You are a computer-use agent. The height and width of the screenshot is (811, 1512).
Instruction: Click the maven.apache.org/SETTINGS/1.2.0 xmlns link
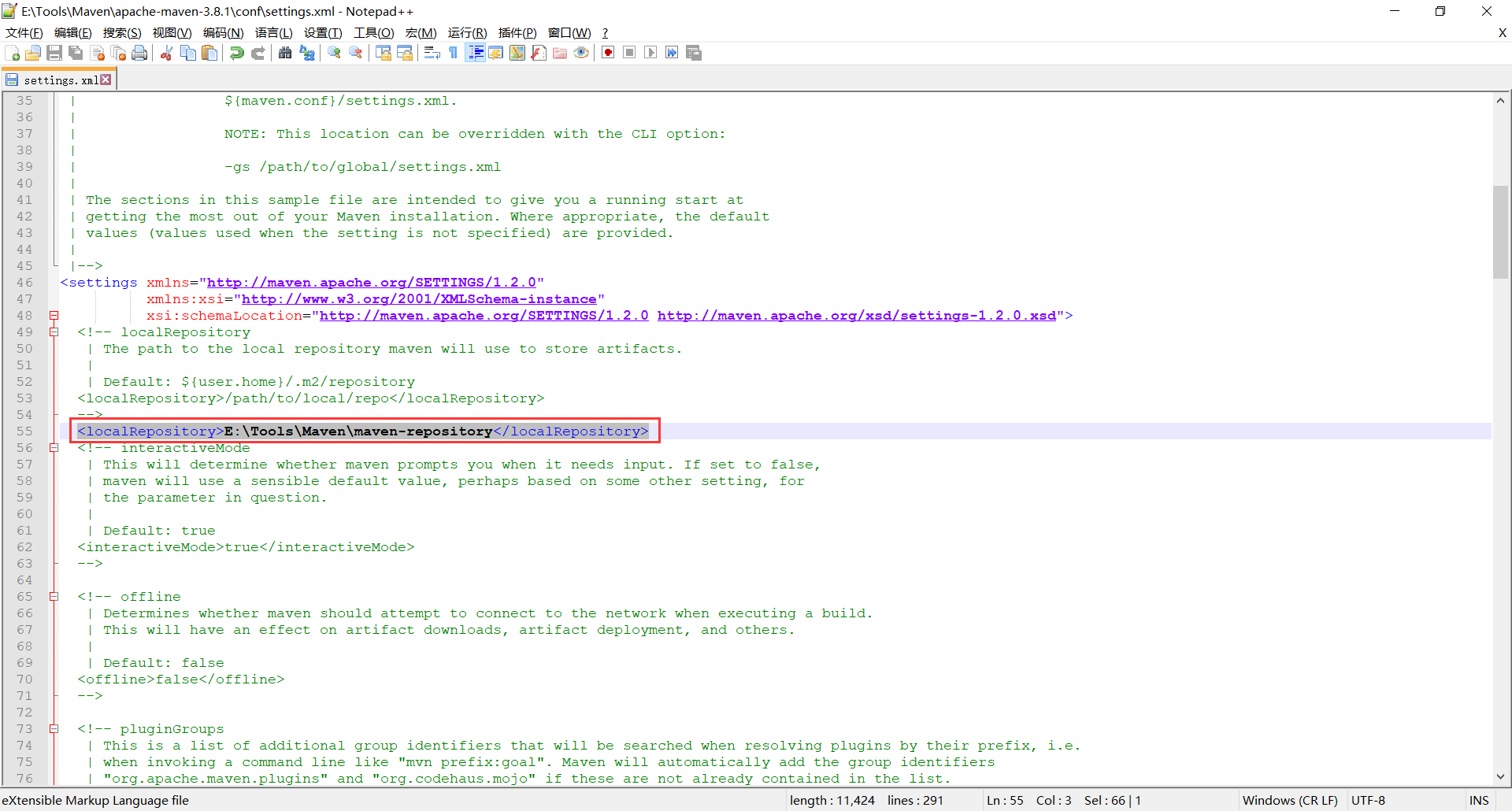pyautogui.click(x=372, y=283)
